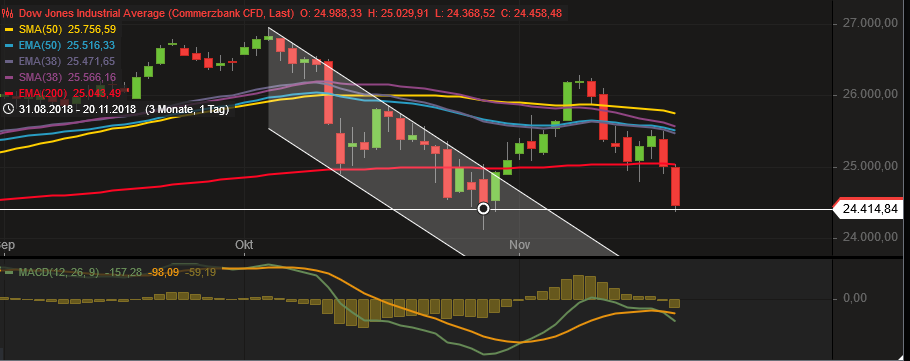
Task: Click the magenta color swatch of SMA(38)
Action: (x=9, y=77)
